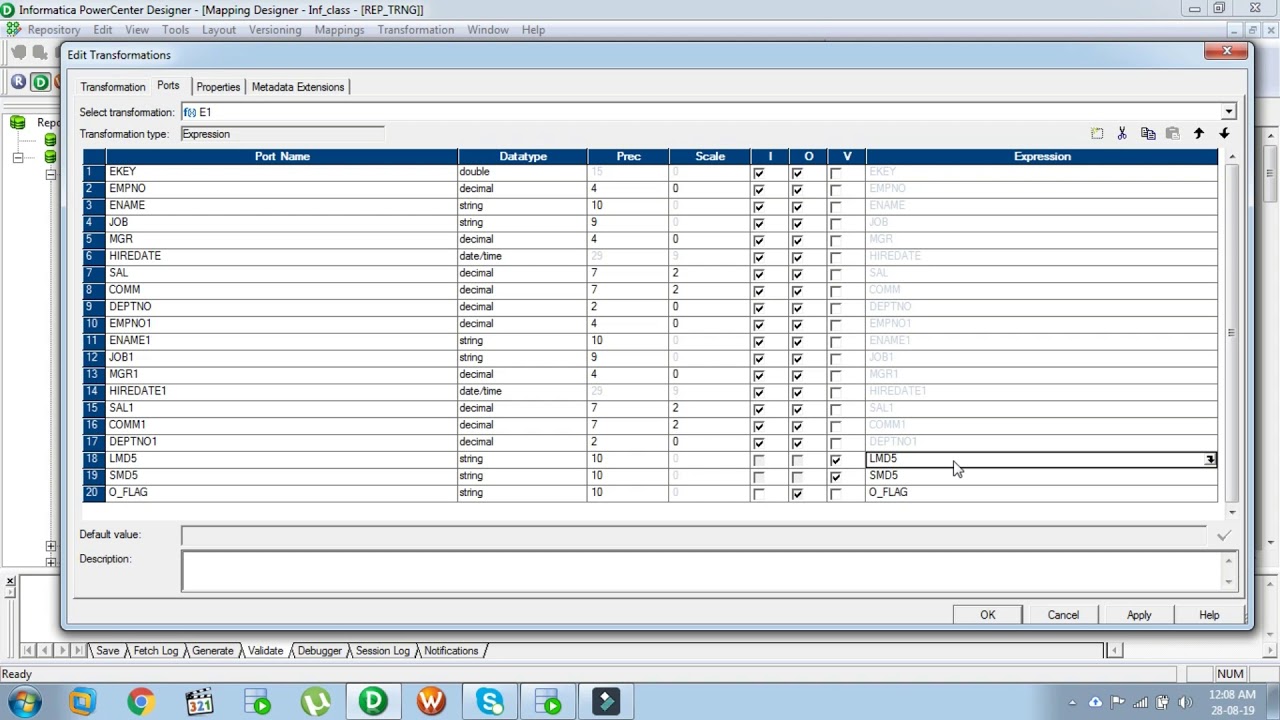Select the HIREDATE1 port name cell
The height and width of the screenshot is (720, 1280).
282,391
